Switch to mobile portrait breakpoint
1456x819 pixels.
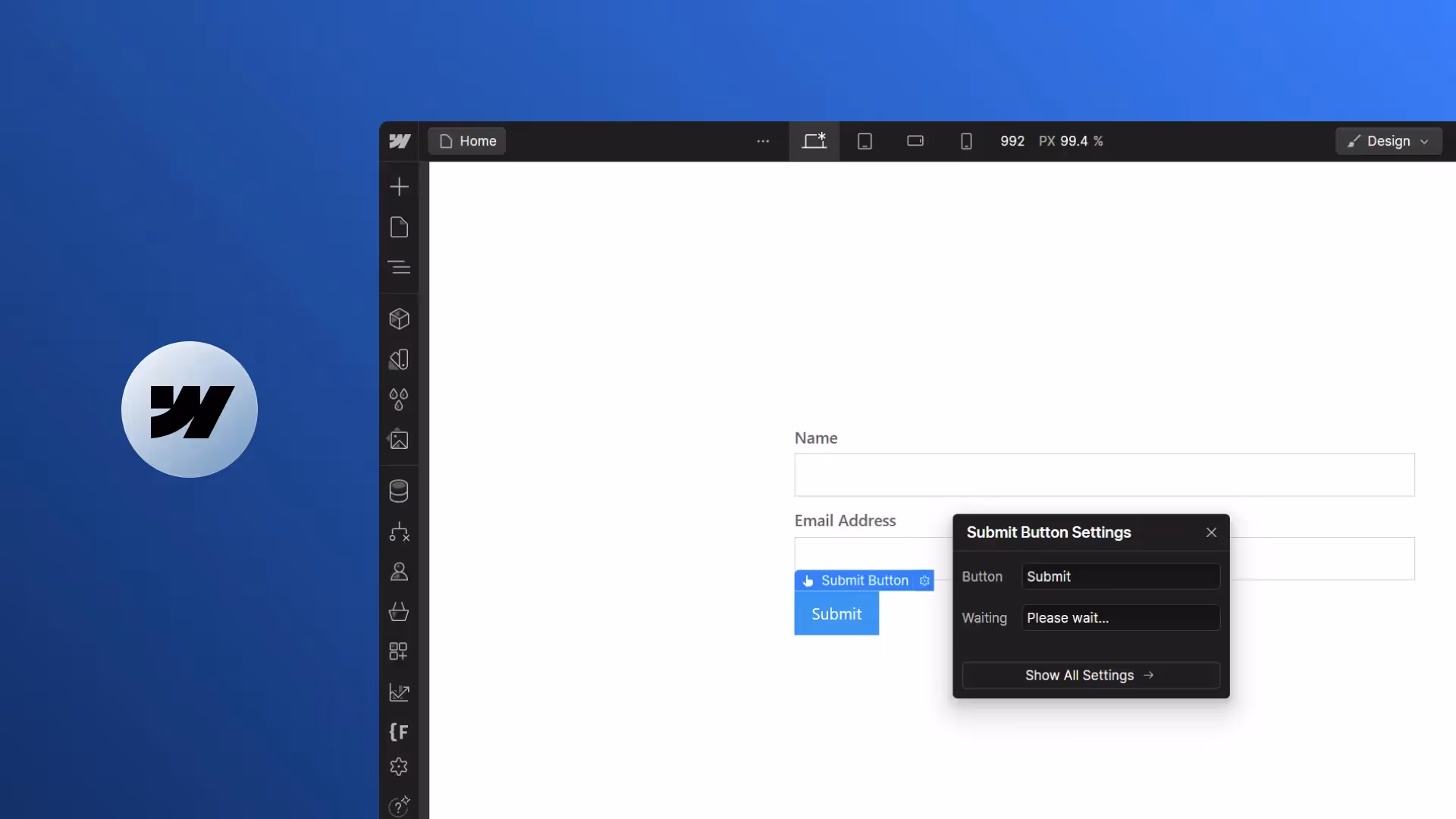pyautogui.click(x=966, y=141)
